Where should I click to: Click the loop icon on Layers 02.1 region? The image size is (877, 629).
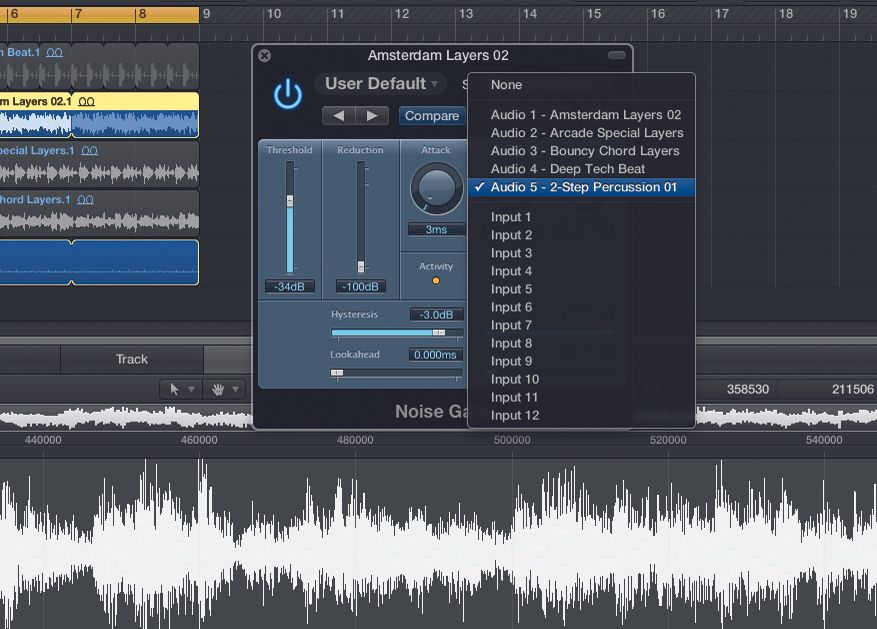click(x=87, y=101)
